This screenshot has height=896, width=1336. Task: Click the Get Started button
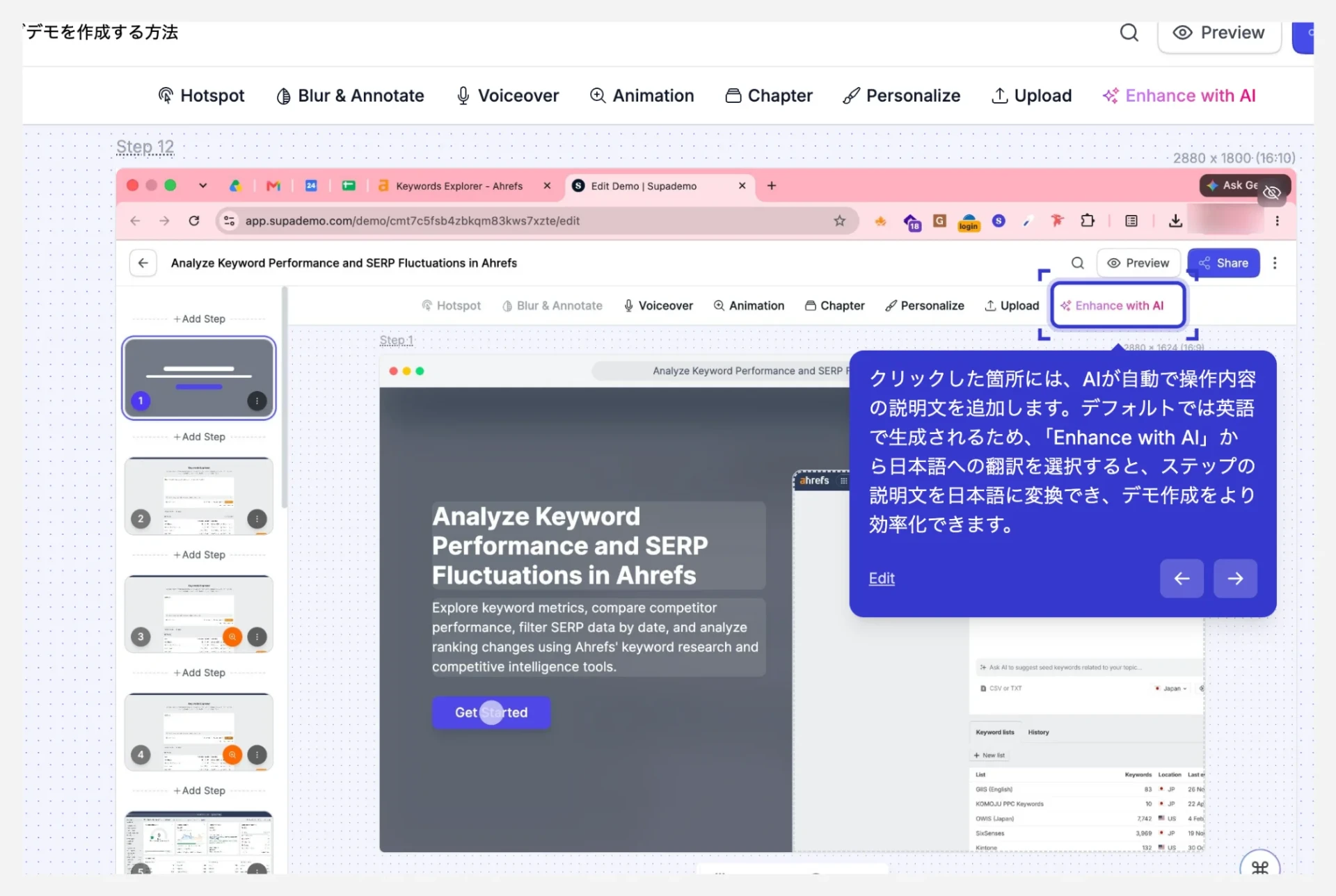coord(491,712)
